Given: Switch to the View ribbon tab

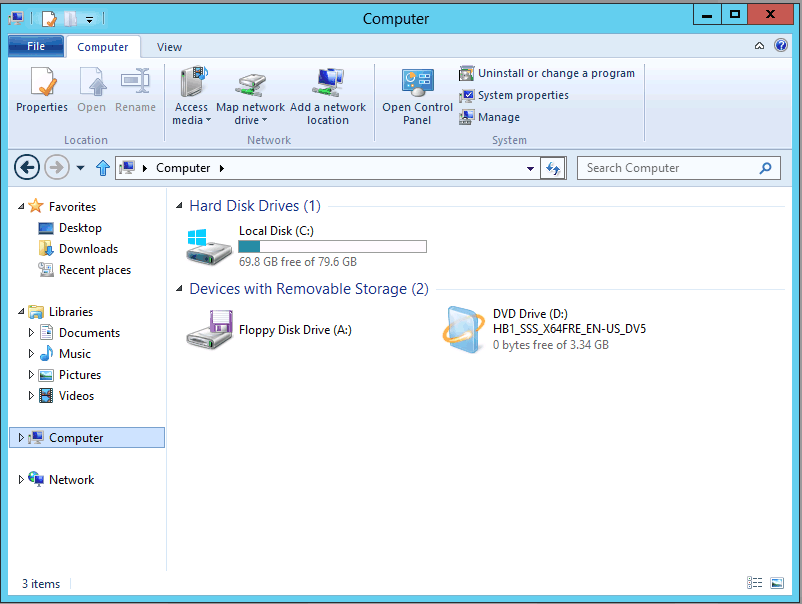Looking at the screenshot, I should pyautogui.click(x=169, y=47).
